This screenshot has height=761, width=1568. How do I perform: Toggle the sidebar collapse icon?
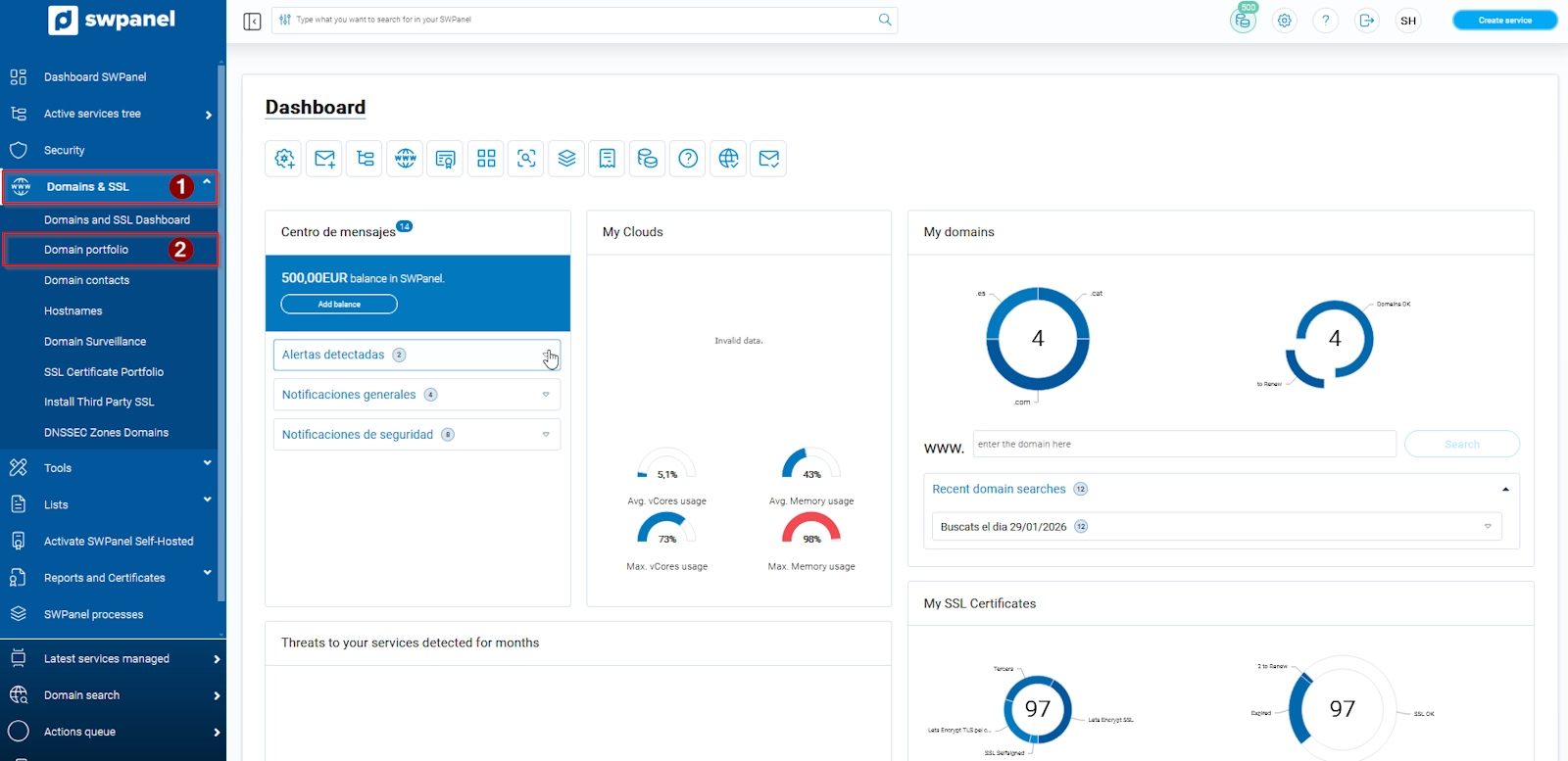pos(252,21)
